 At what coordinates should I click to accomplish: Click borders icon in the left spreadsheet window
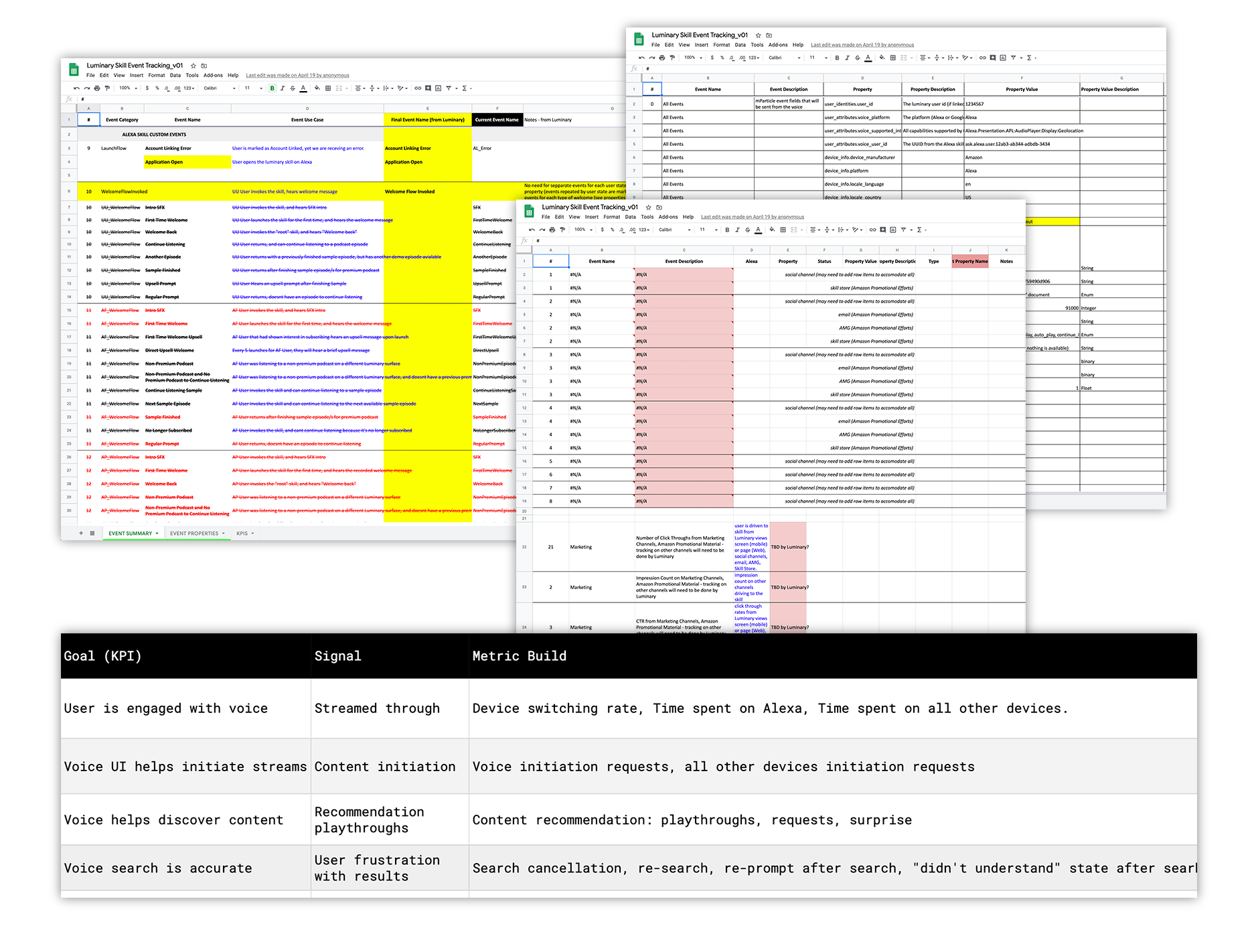coord(328,88)
